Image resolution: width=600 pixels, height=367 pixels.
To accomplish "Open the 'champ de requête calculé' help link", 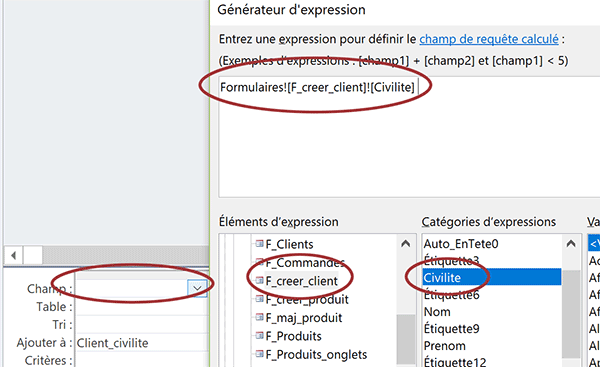I will (489, 39).
